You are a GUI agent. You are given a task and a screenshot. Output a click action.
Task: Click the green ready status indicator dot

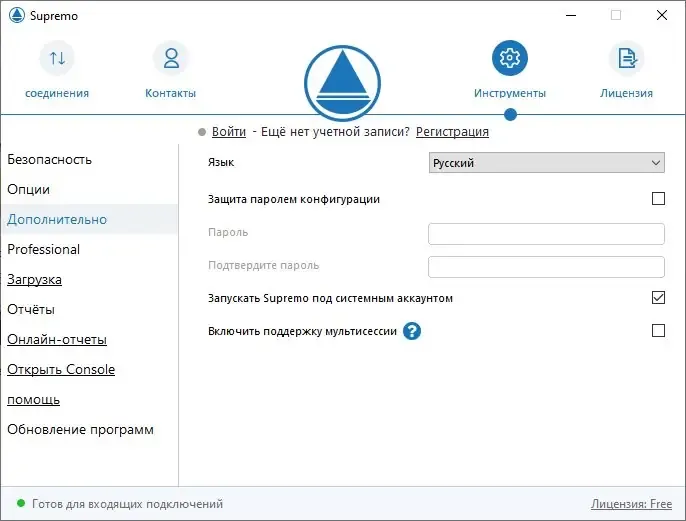coord(21,503)
